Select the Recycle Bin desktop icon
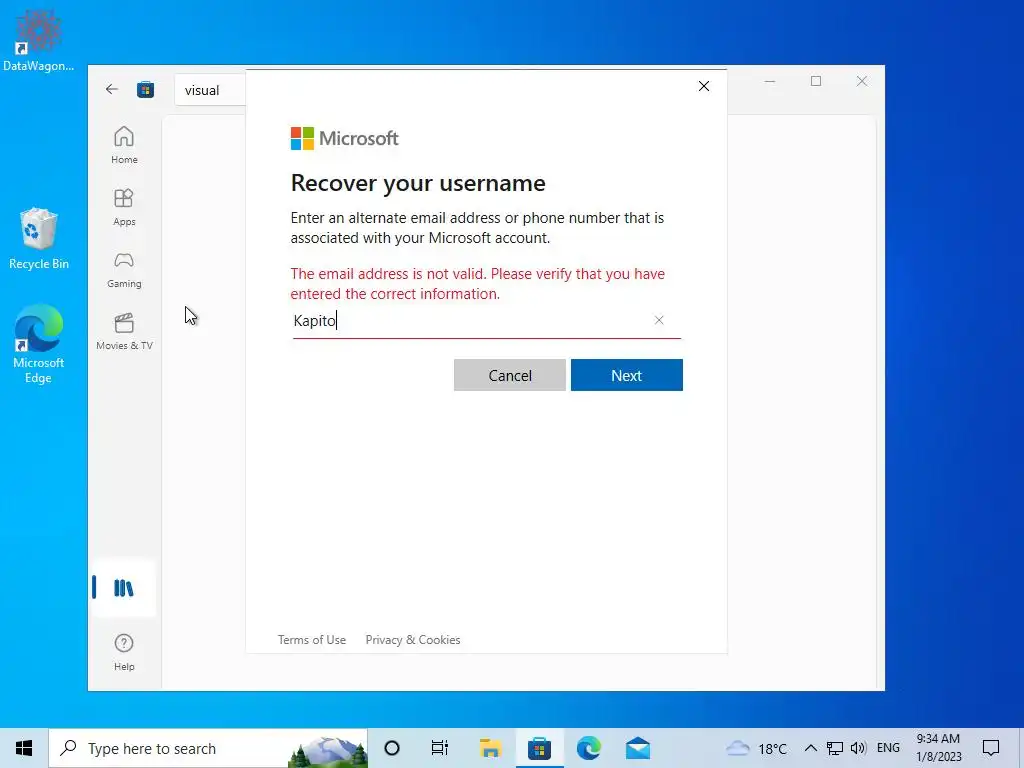The height and width of the screenshot is (768, 1024). [39, 238]
